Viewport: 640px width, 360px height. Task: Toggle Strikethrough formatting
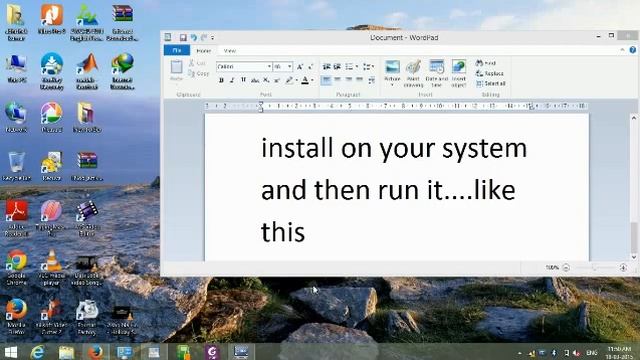coord(255,80)
